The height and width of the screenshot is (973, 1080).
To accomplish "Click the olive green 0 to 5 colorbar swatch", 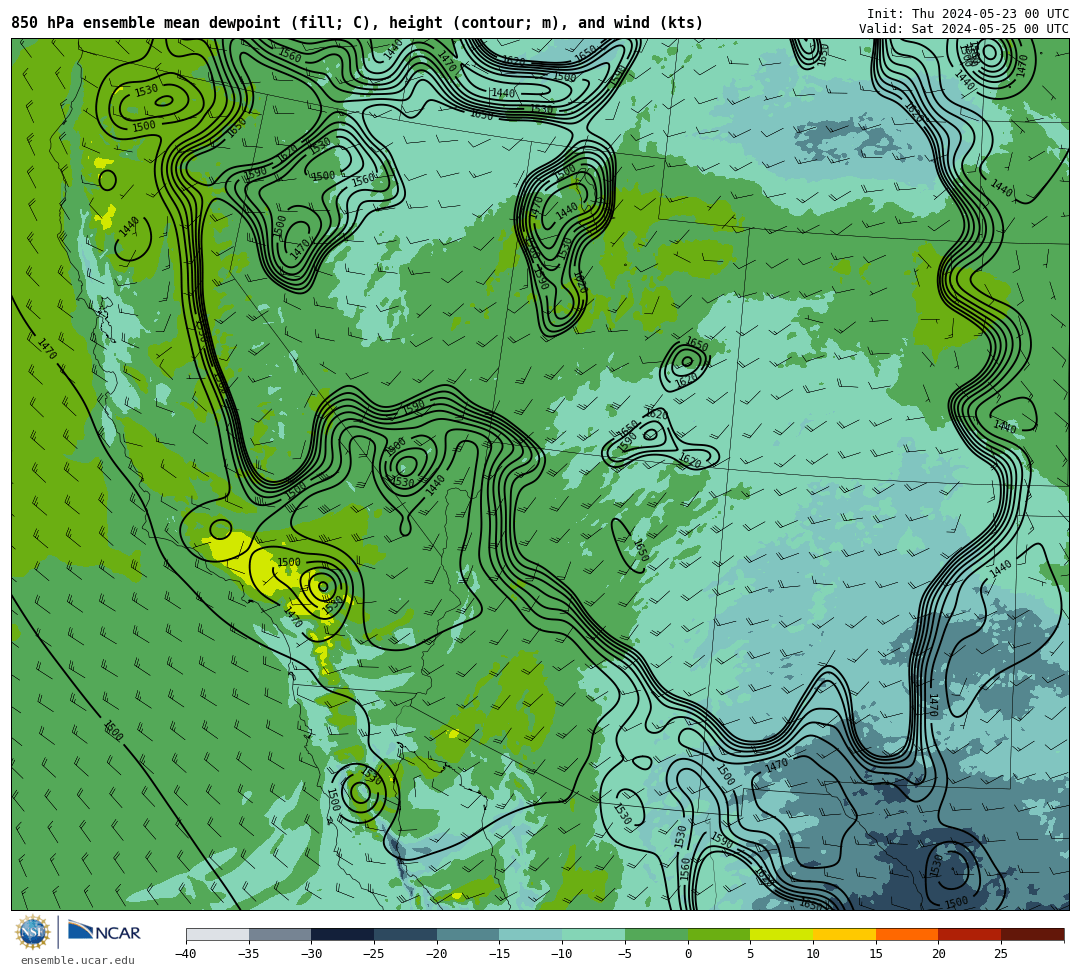I will pyautogui.click(x=719, y=934).
